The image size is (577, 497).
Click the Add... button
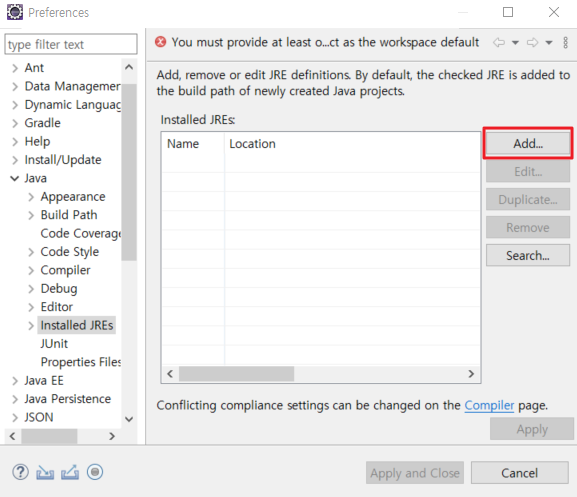click(528, 143)
